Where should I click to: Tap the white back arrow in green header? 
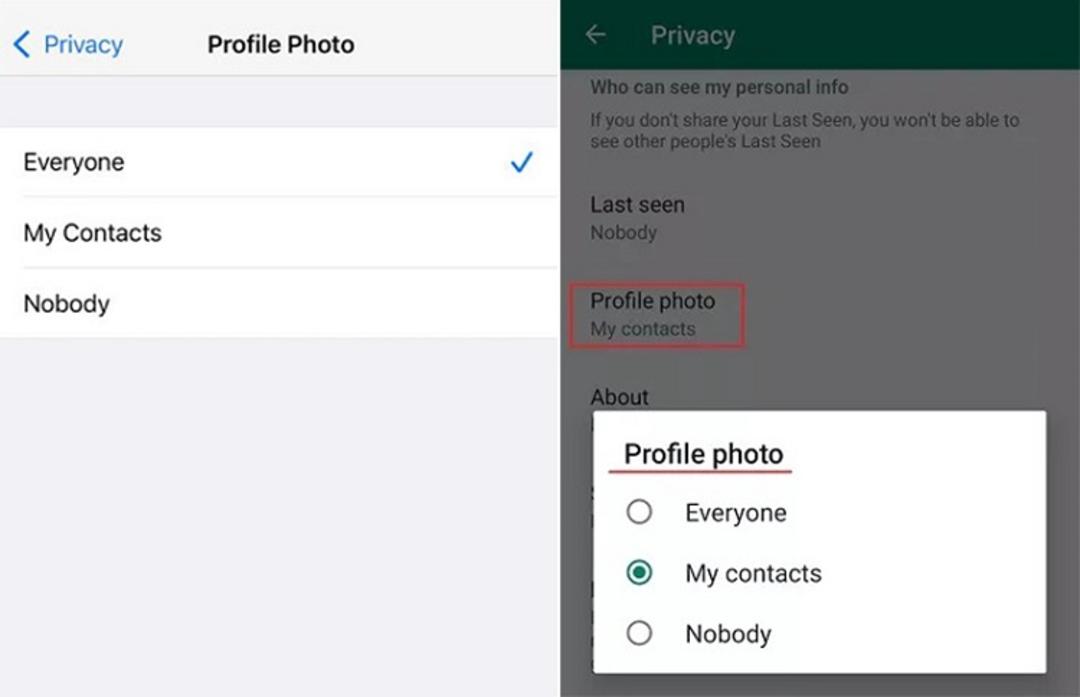click(596, 34)
